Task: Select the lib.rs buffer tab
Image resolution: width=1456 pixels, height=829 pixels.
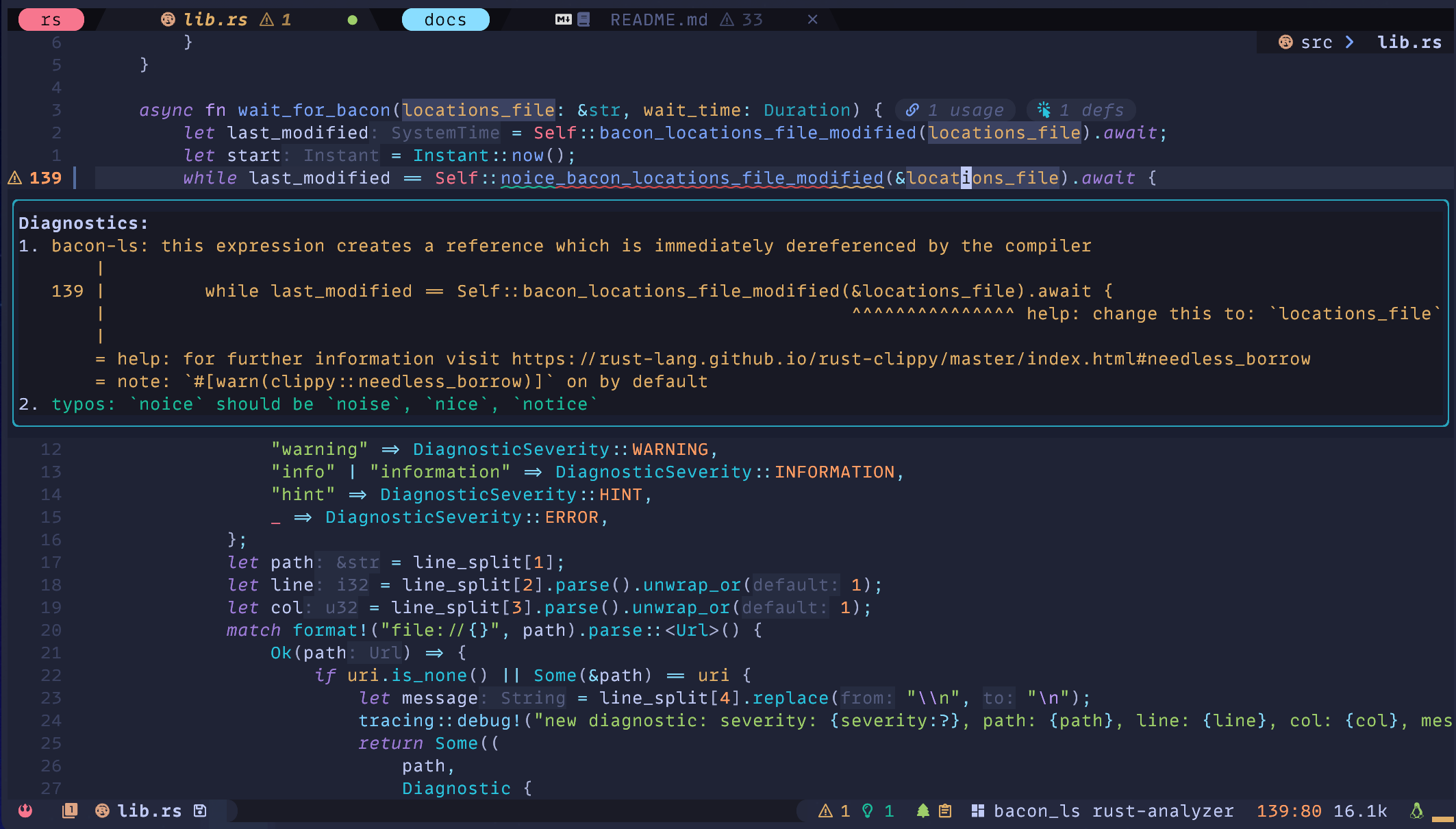Action: [215, 20]
